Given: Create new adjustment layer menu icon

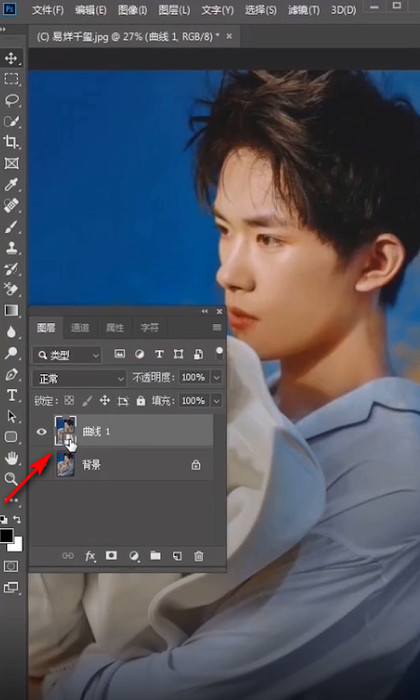Looking at the screenshot, I should pyautogui.click(x=133, y=556).
